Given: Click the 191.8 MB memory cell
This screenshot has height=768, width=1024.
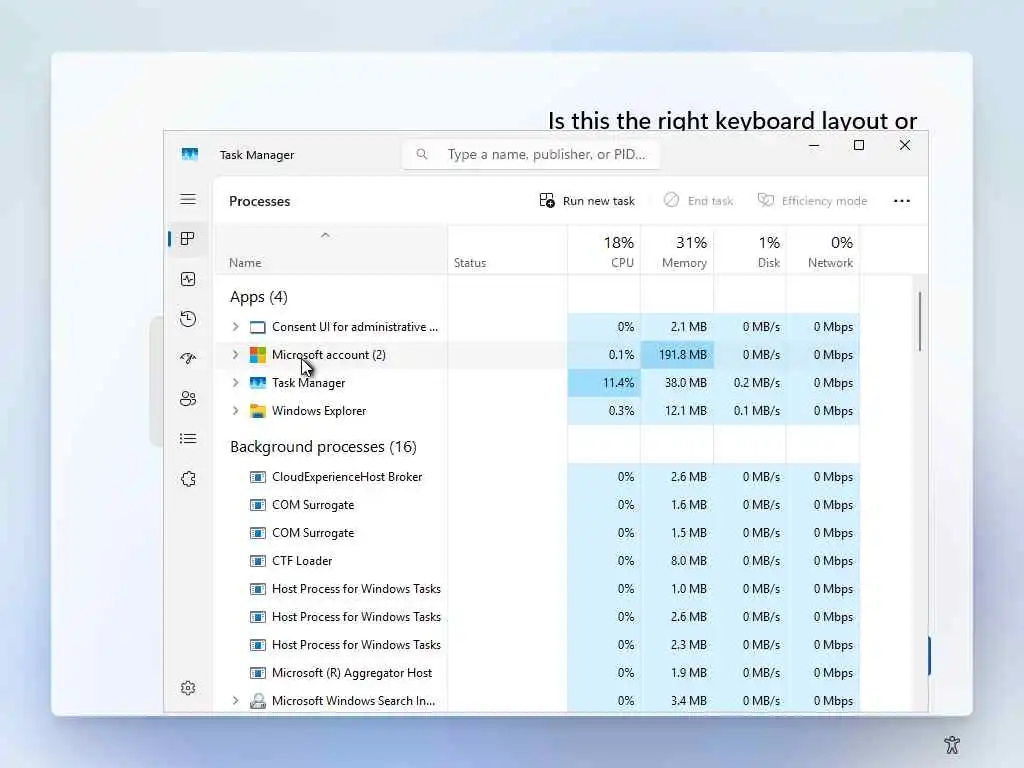Looking at the screenshot, I should point(677,355).
